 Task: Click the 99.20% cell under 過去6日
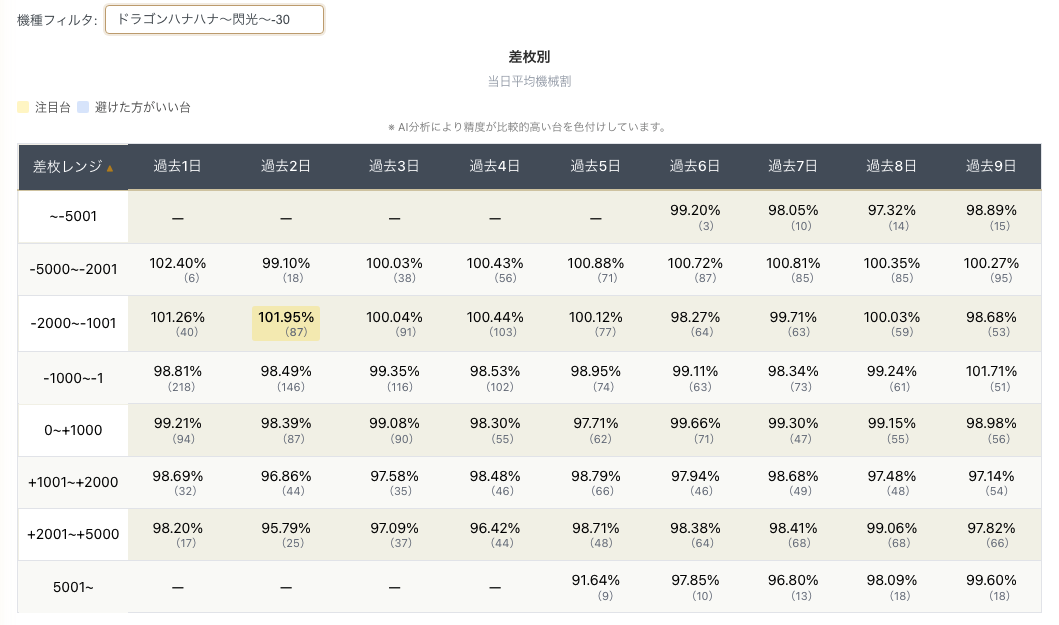(695, 216)
